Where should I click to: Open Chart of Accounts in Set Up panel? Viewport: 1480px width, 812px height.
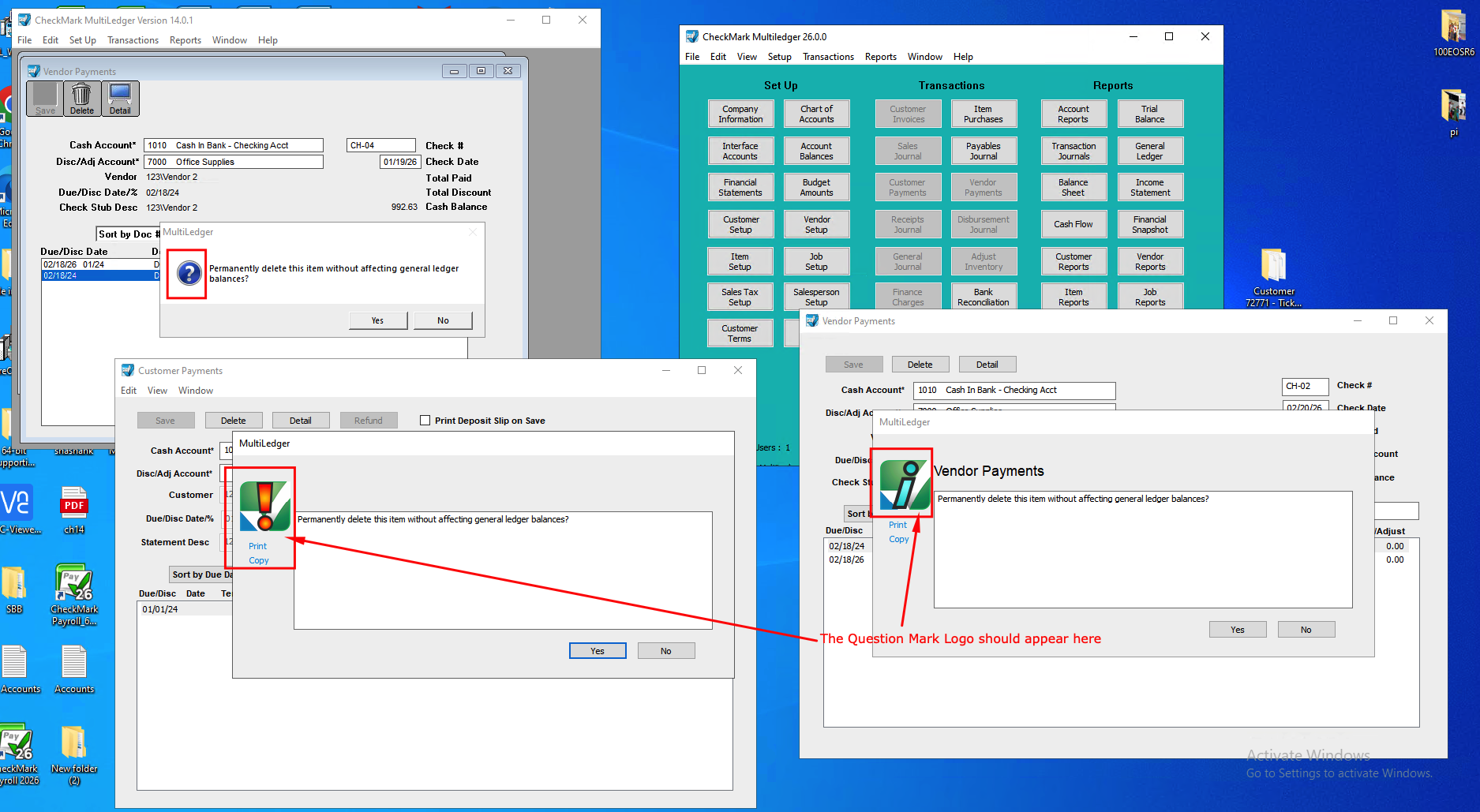(x=816, y=114)
